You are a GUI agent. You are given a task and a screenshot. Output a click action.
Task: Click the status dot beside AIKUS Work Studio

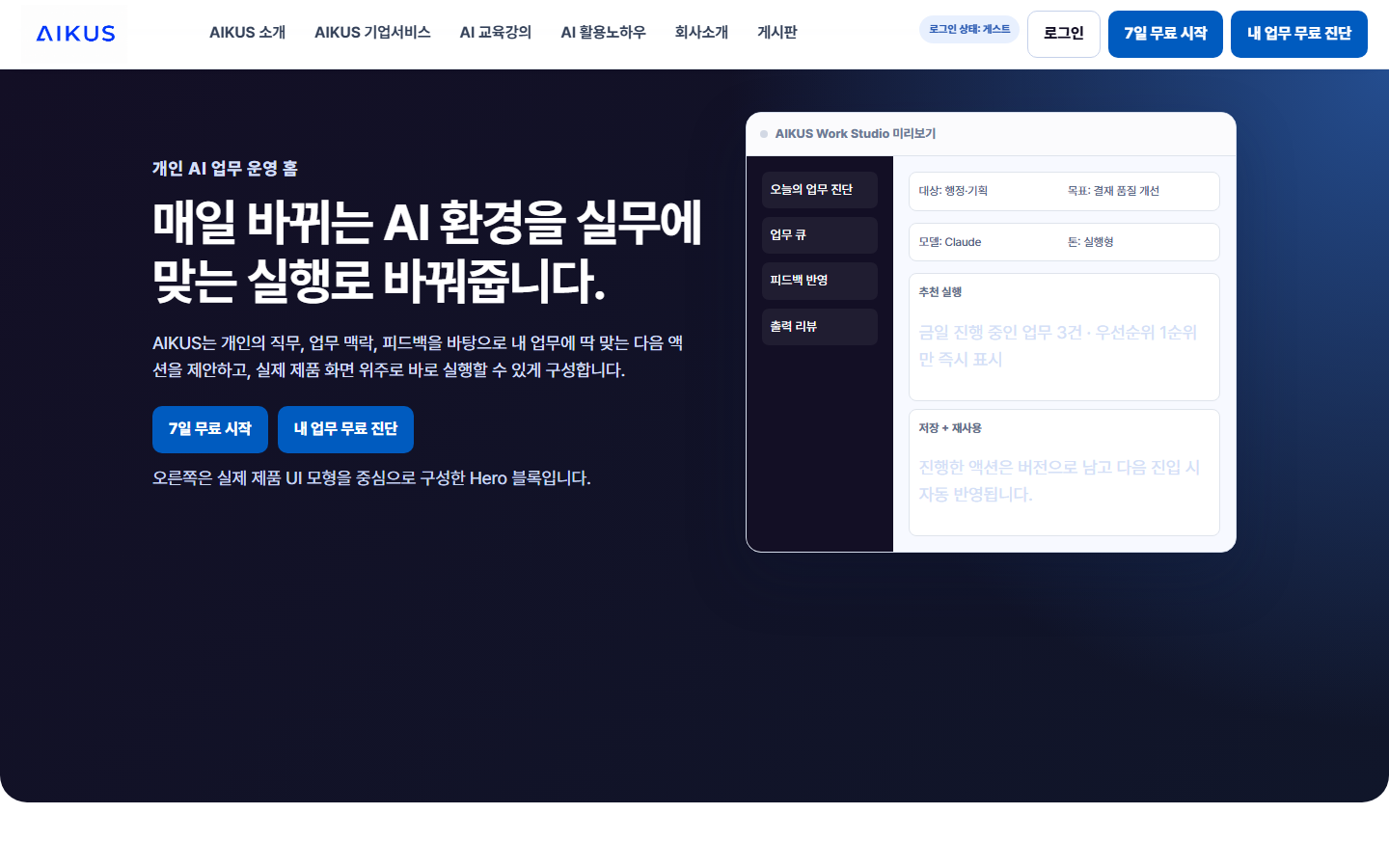pos(764,134)
